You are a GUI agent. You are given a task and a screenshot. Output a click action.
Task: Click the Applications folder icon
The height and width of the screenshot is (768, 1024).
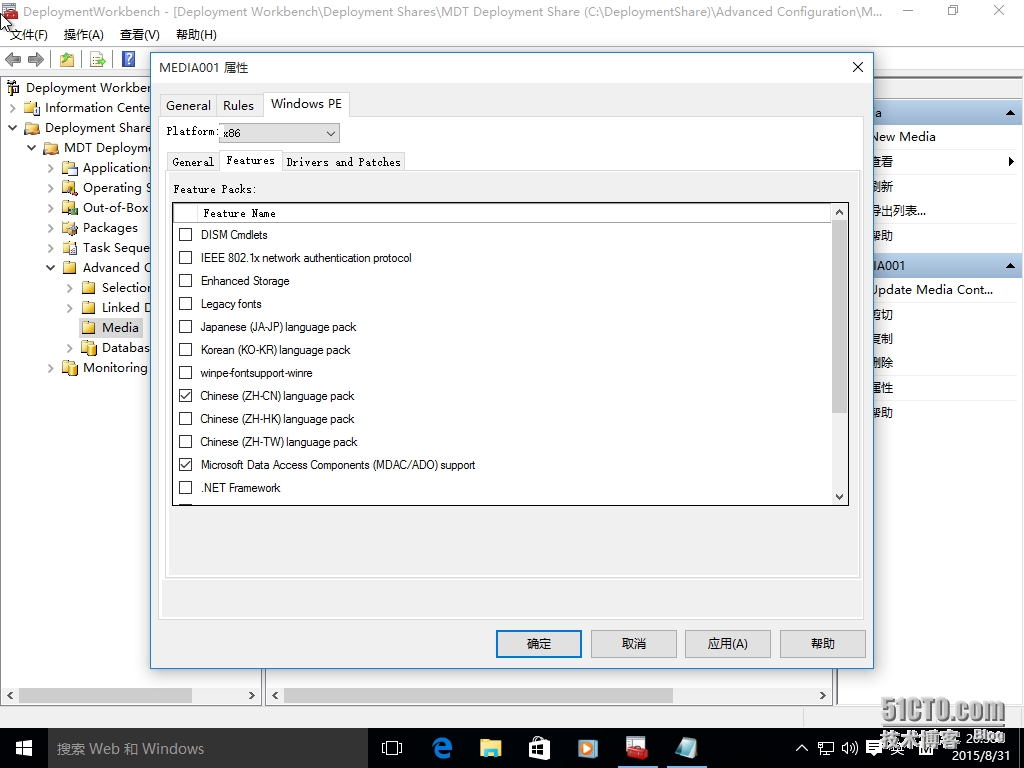[70, 168]
